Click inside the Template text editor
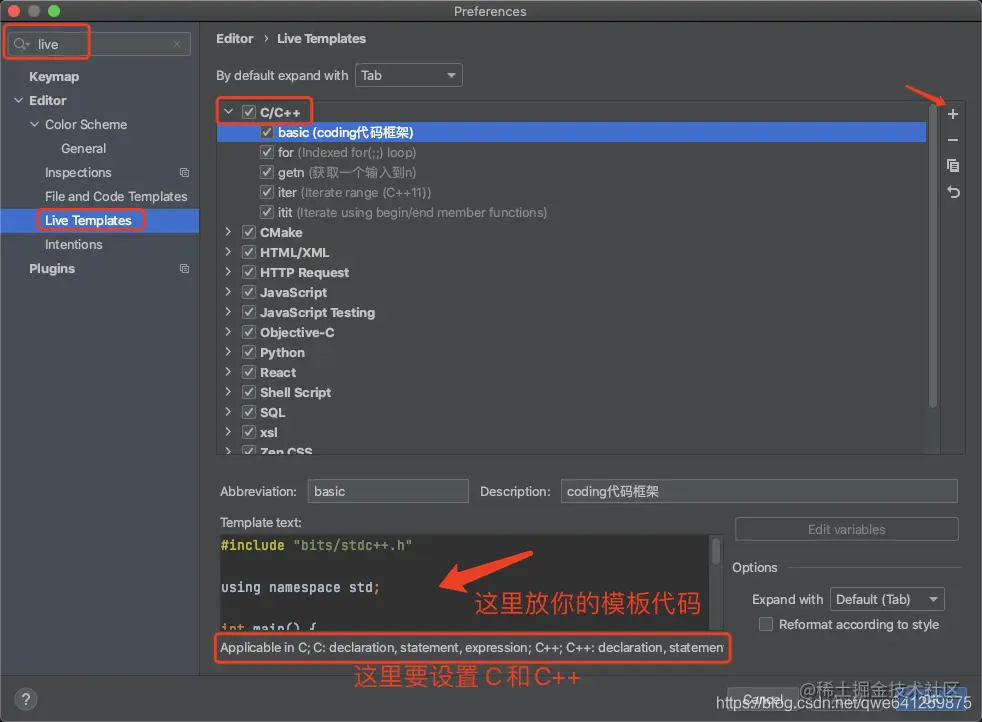 (x=464, y=582)
